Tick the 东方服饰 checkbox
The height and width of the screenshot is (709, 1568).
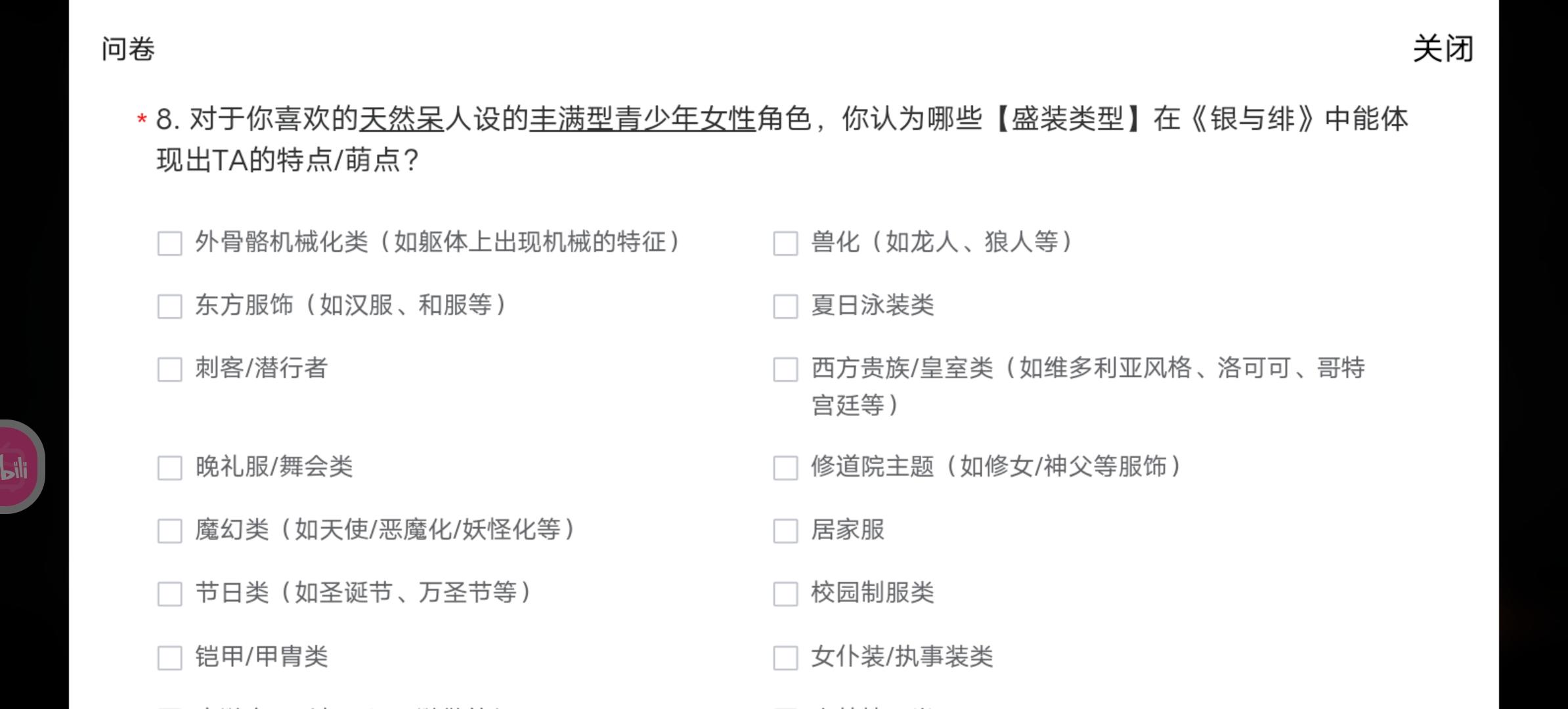click(x=169, y=306)
